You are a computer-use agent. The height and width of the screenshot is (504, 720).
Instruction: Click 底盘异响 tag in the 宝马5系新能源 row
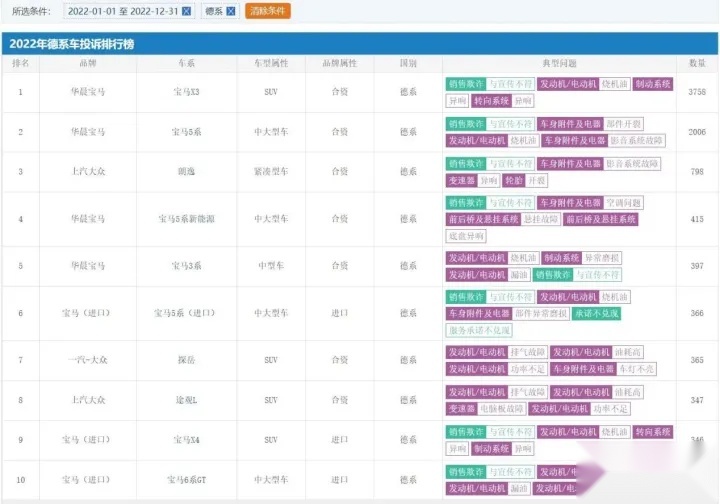click(466, 236)
